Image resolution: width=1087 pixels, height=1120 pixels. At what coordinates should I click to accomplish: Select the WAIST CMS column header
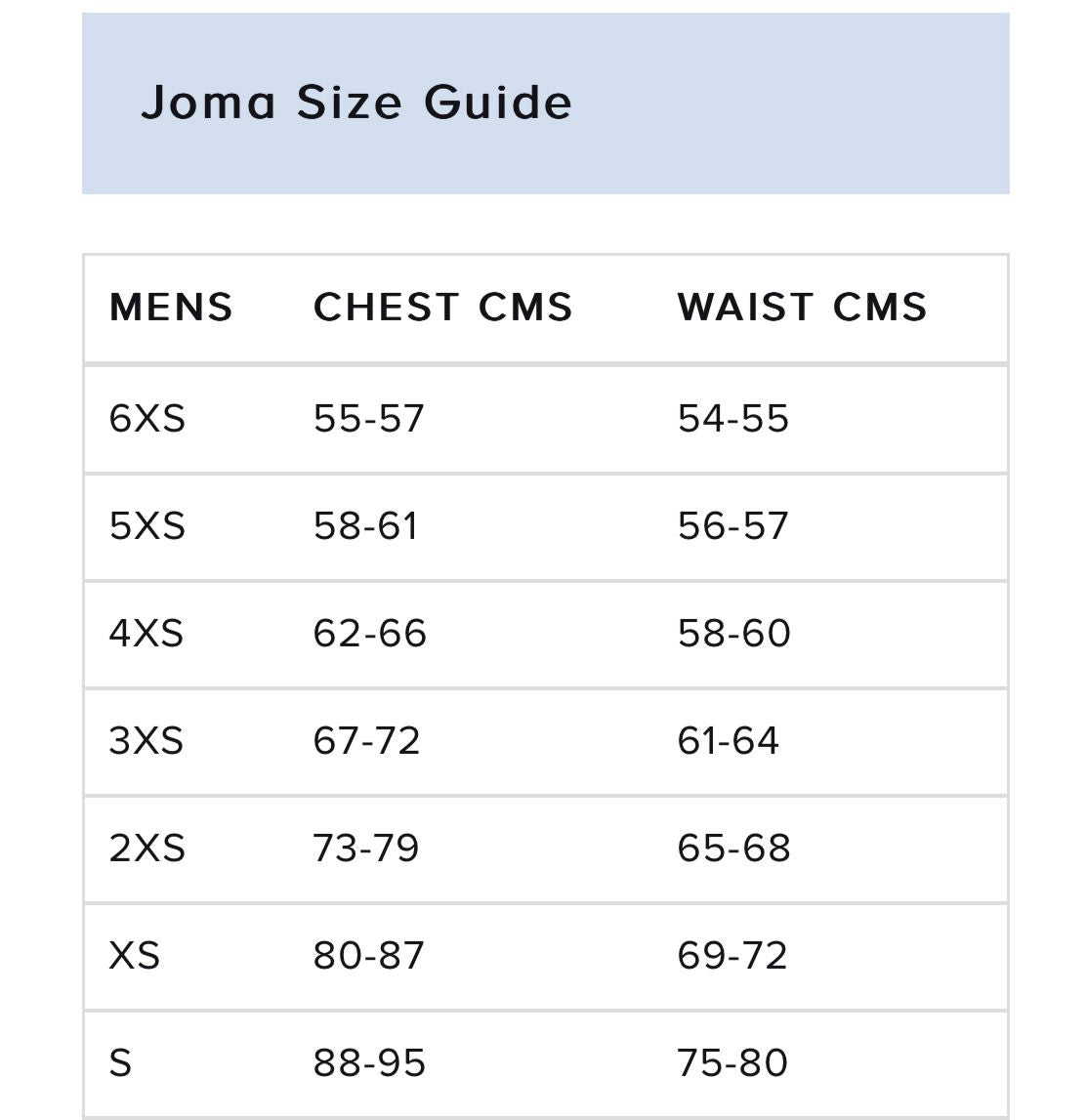pyautogui.click(x=802, y=308)
